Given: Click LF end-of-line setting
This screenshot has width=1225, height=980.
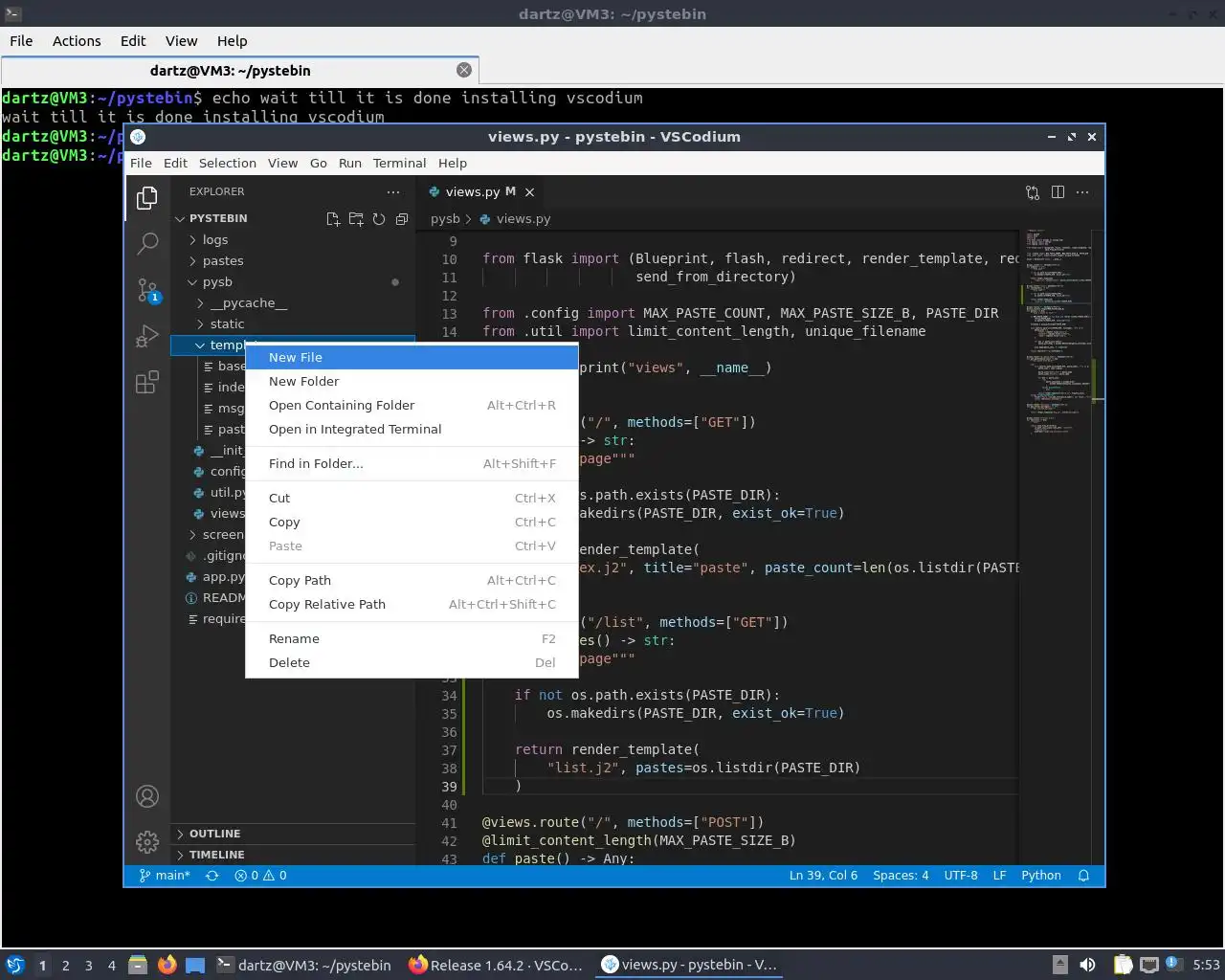Looking at the screenshot, I should click(x=999, y=876).
